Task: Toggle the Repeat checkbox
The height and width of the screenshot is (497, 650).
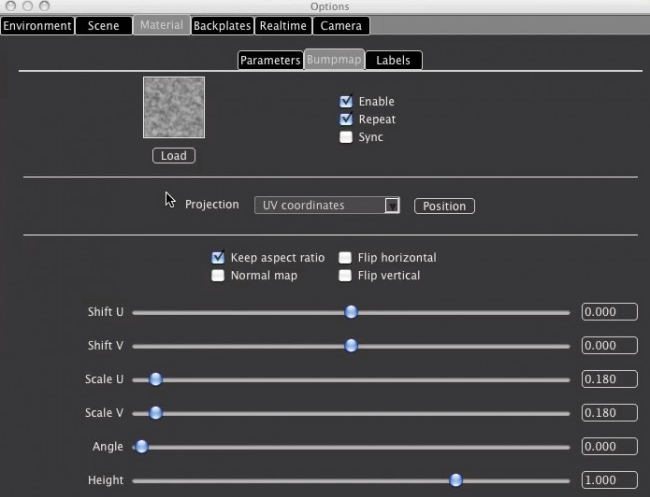Action: click(346, 119)
